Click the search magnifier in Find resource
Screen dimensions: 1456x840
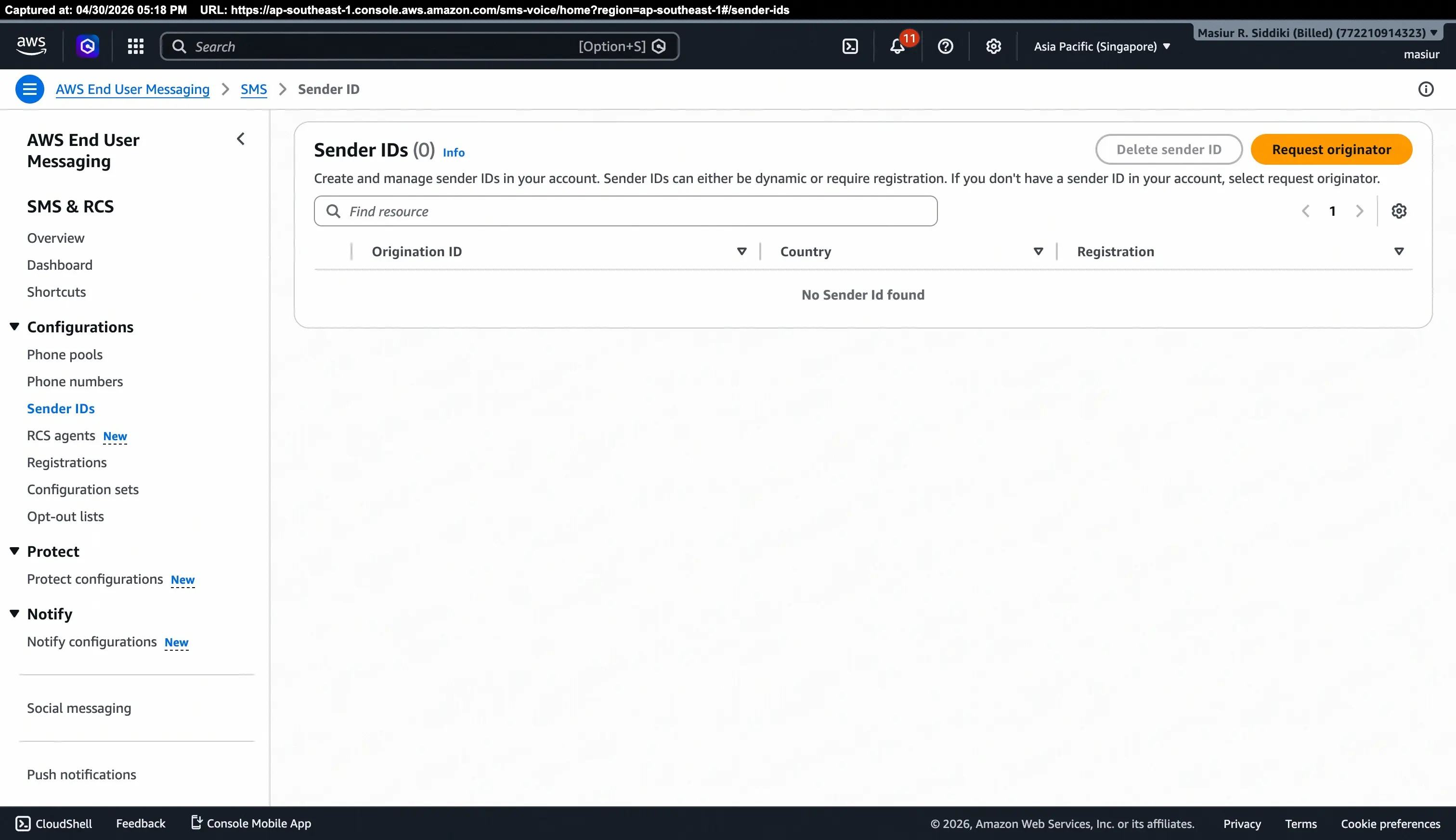pos(333,211)
